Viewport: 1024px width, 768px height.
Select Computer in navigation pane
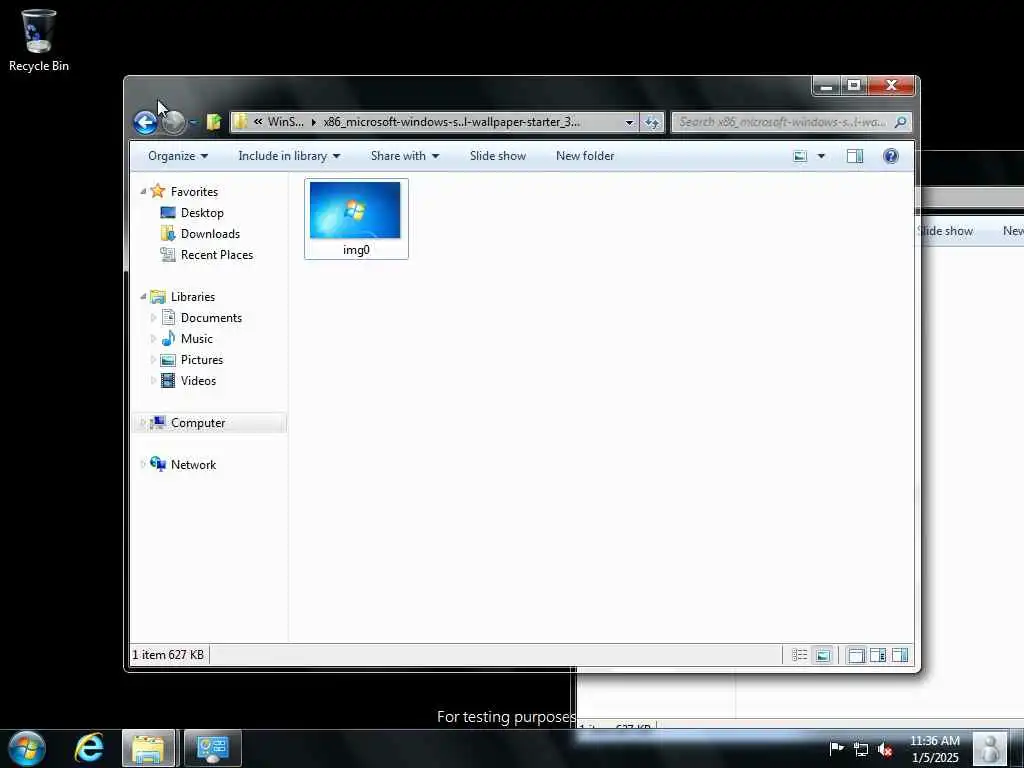click(x=209, y=423)
